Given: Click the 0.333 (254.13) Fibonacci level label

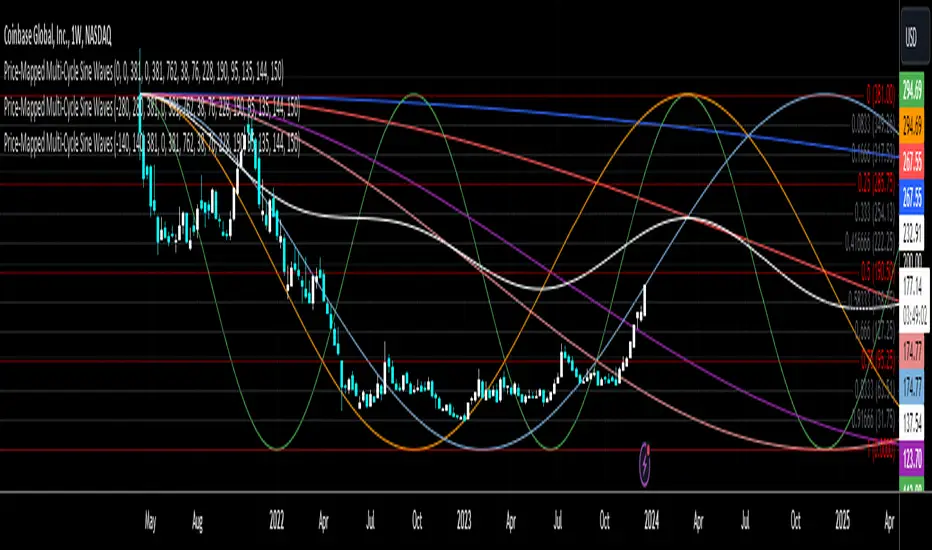Looking at the screenshot, I should coord(874,212).
